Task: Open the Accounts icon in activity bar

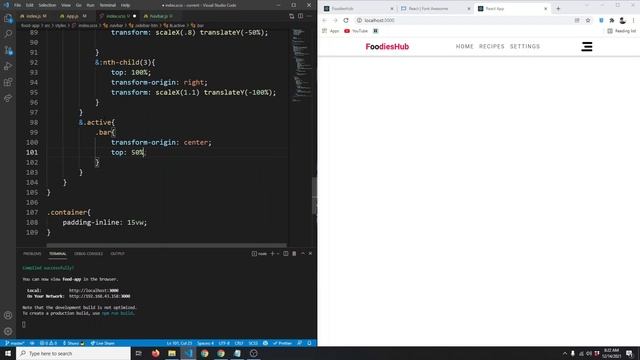Action: tap(8, 315)
